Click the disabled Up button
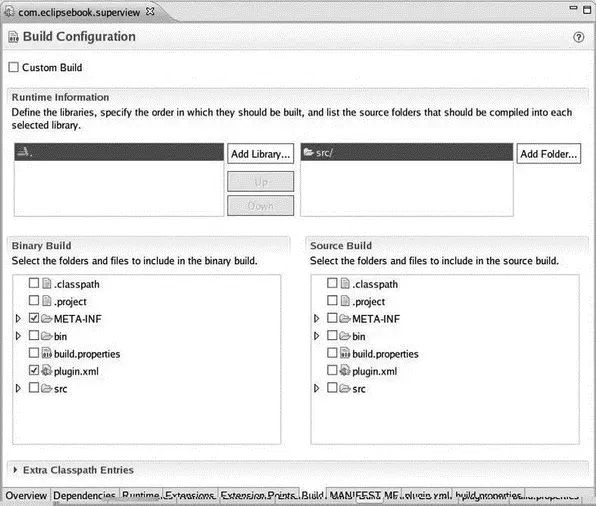This screenshot has height=506, width=596. point(260,182)
